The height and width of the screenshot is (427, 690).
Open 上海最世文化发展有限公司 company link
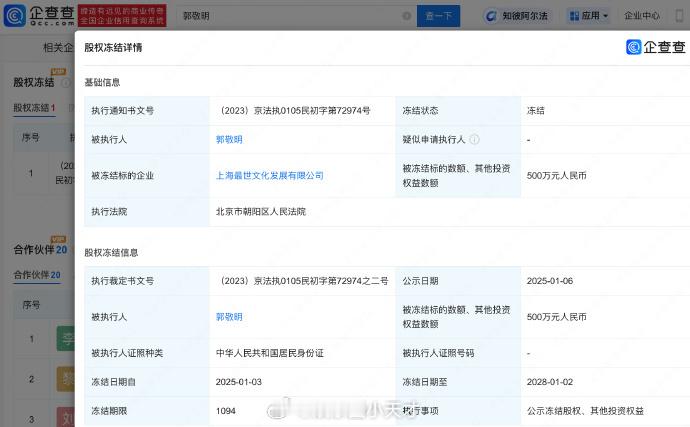point(269,176)
